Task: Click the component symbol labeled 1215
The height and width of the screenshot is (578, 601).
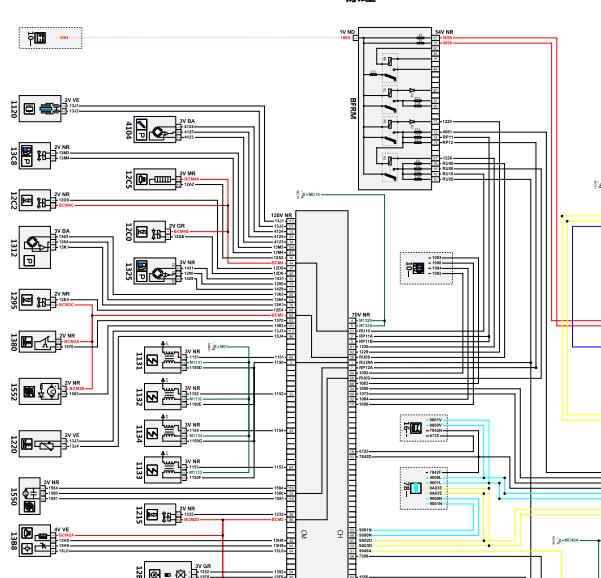Action: point(160,514)
